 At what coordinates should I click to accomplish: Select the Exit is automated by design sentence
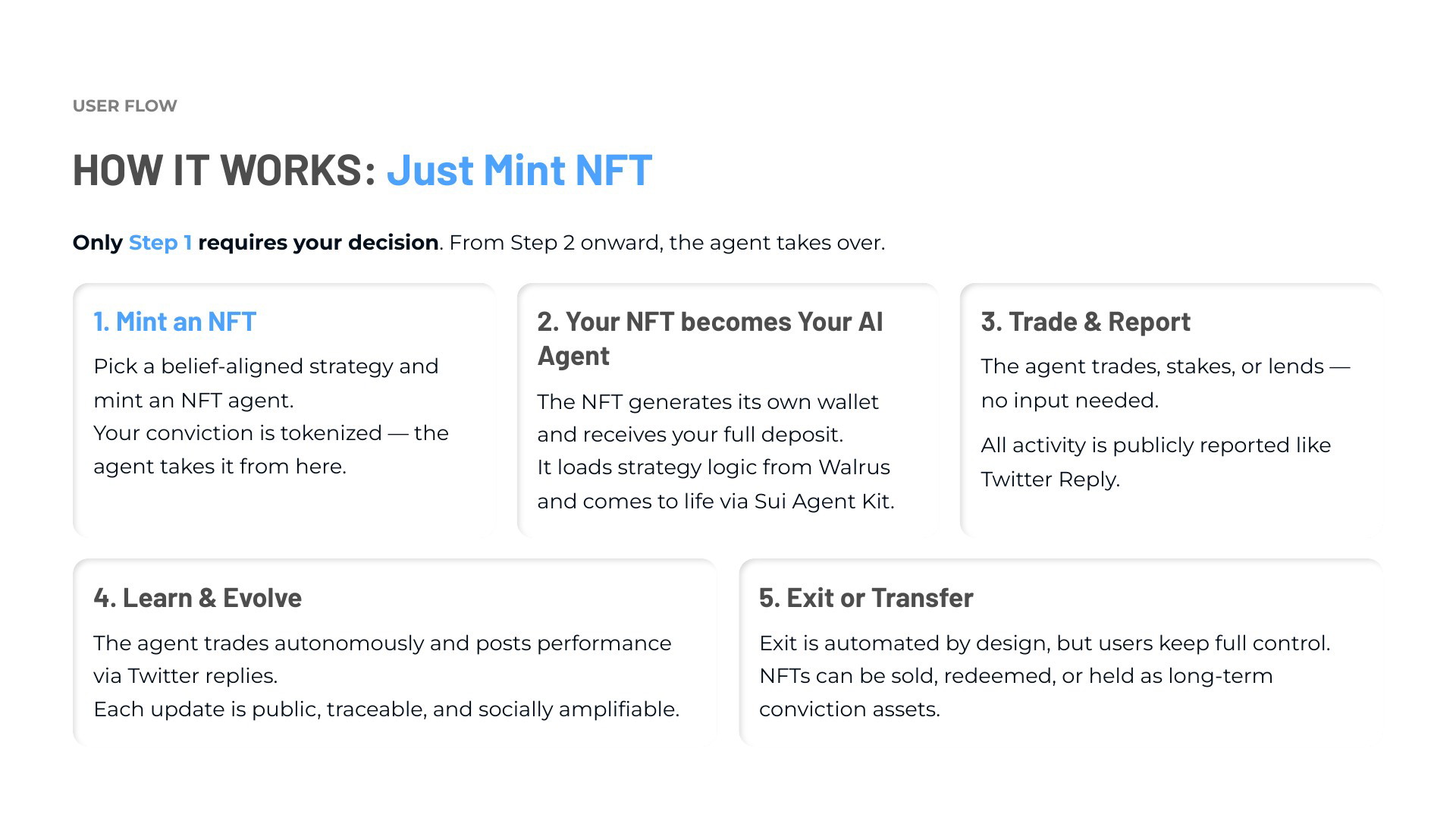pyautogui.click(x=1045, y=643)
